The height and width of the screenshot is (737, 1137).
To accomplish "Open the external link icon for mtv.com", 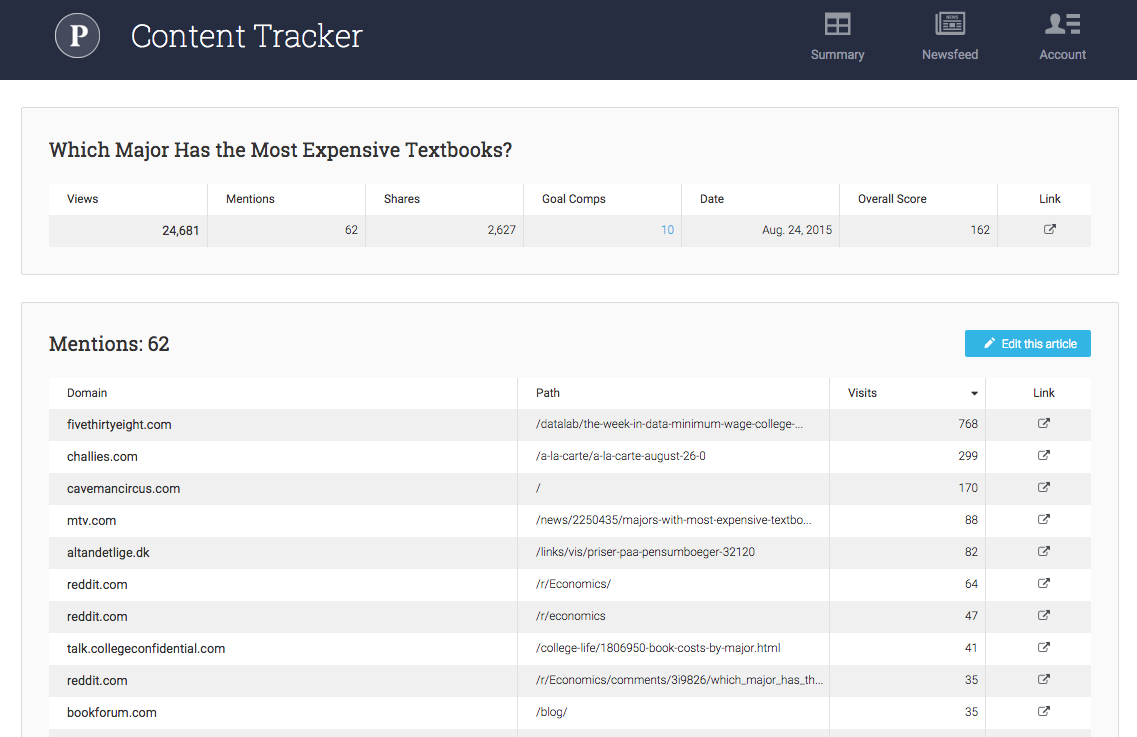I will point(1043,519).
